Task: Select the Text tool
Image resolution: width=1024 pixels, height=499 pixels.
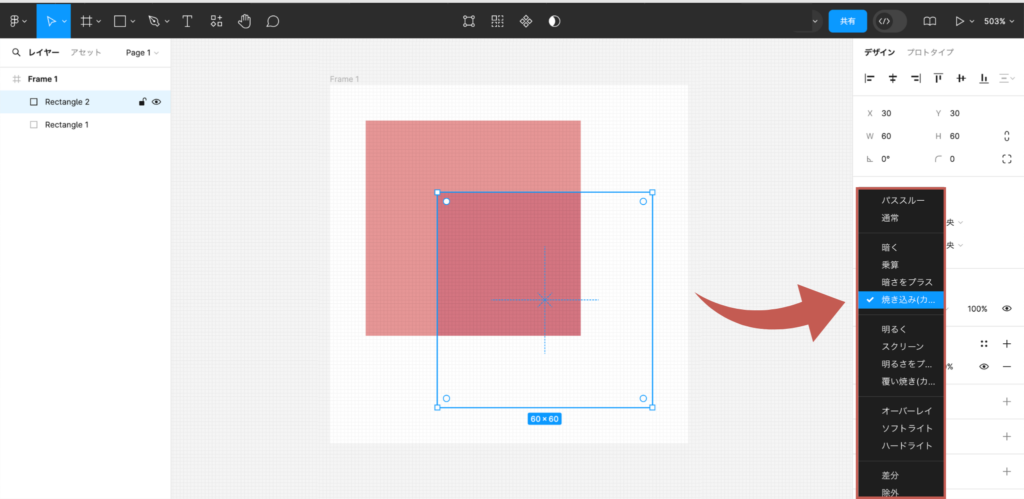Action: point(187,20)
